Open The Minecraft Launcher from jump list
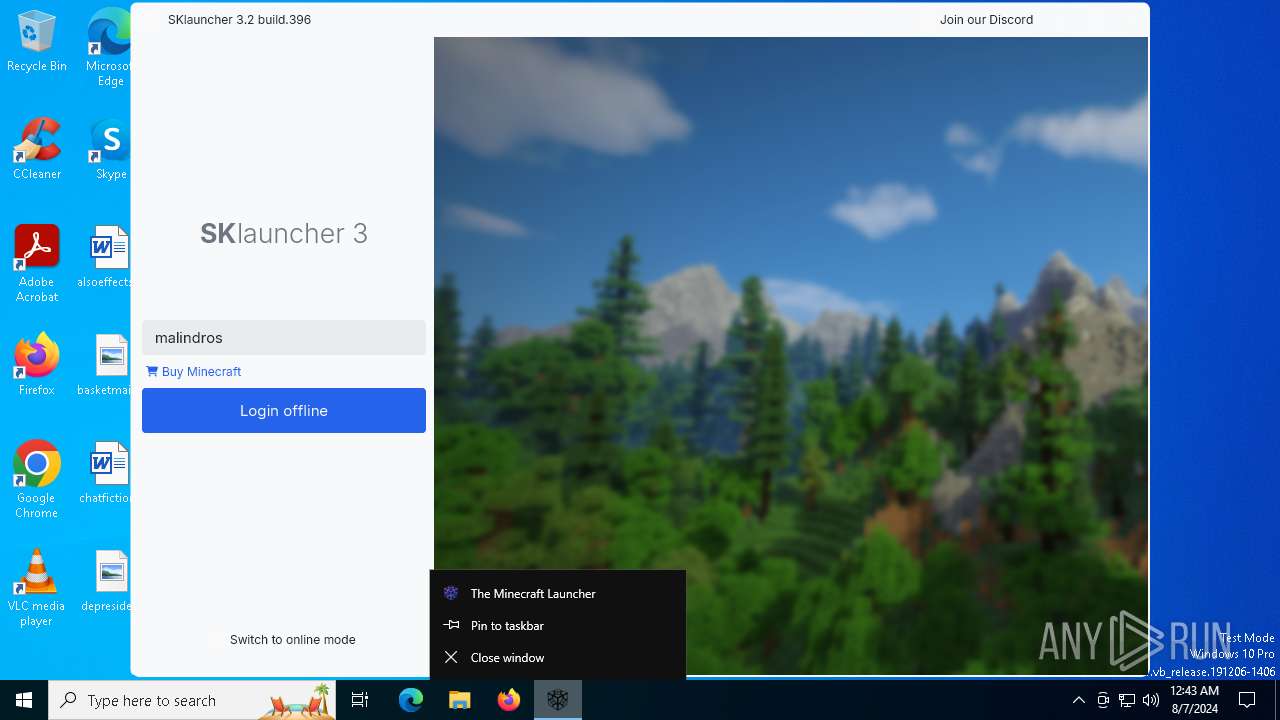This screenshot has height=720, width=1280. [558, 593]
